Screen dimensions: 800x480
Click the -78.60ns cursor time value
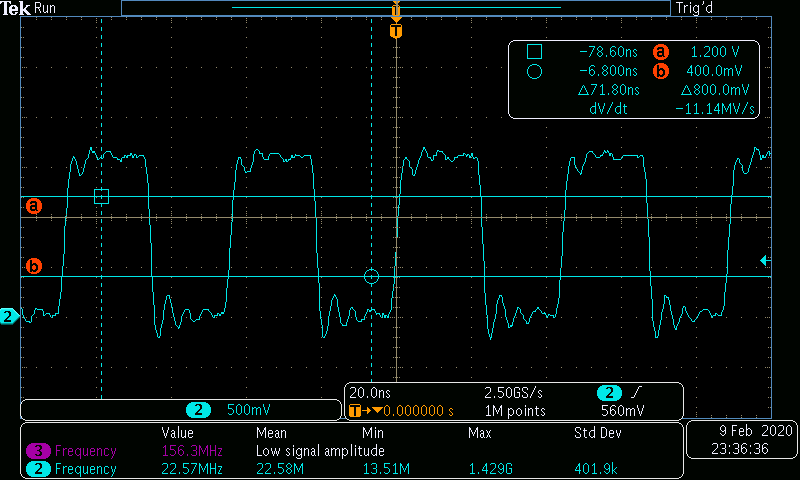click(x=608, y=52)
